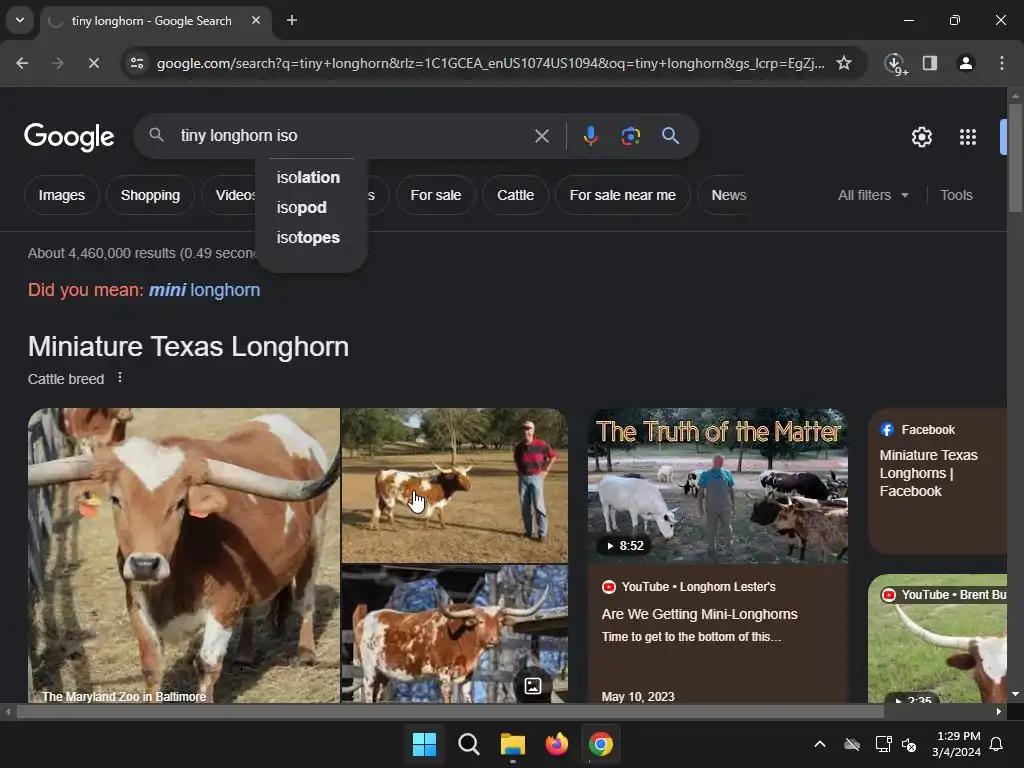Launch Firefox from the taskbar
Screen dimensions: 1024x768
(x=556, y=744)
